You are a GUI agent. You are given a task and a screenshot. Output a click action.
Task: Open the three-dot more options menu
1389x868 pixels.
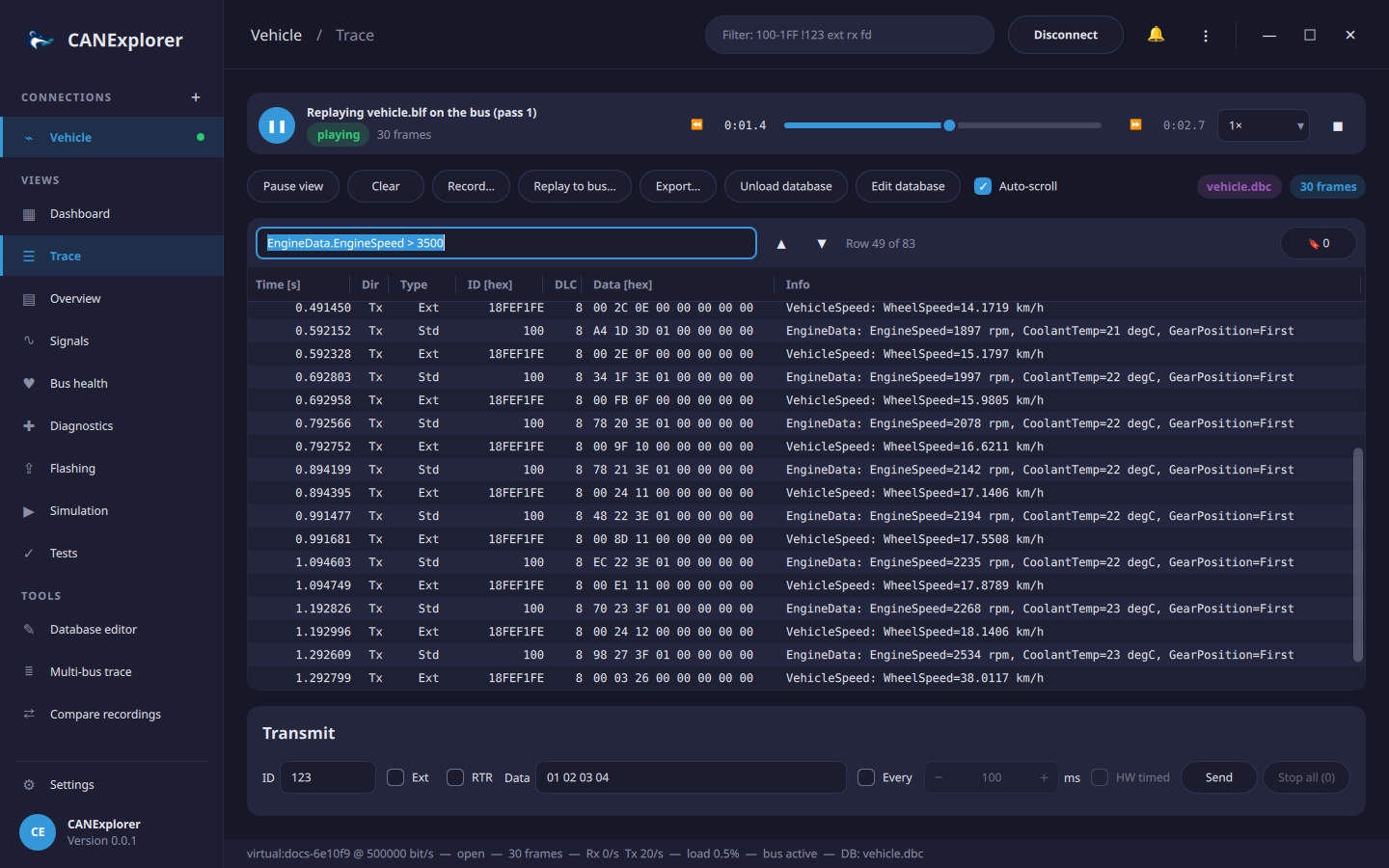coord(1206,36)
